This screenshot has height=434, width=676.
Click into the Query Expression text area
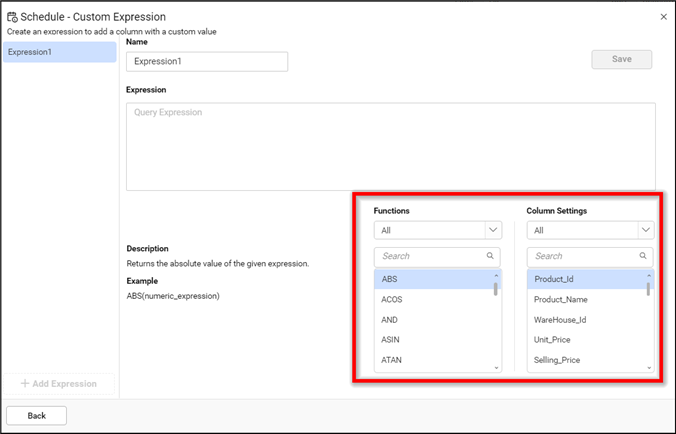pos(390,145)
